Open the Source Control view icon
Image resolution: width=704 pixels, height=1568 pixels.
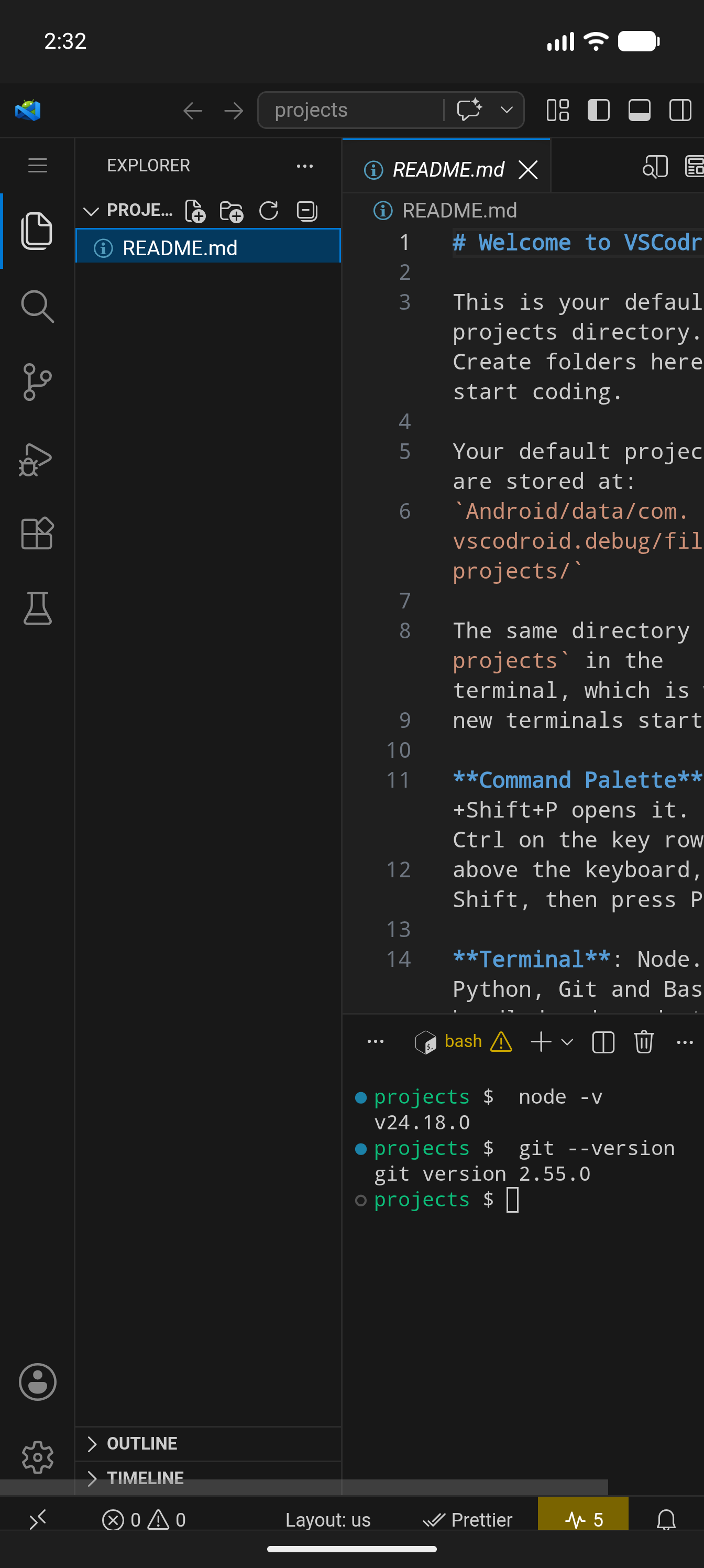(37, 382)
